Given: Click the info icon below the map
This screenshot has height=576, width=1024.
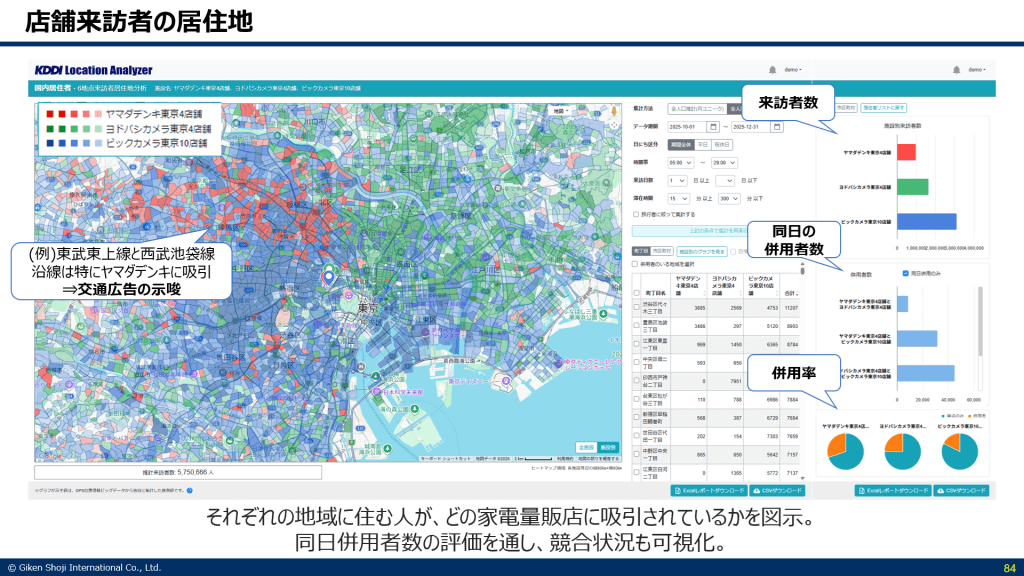Looking at the screenshot, I should coord(190,490).
